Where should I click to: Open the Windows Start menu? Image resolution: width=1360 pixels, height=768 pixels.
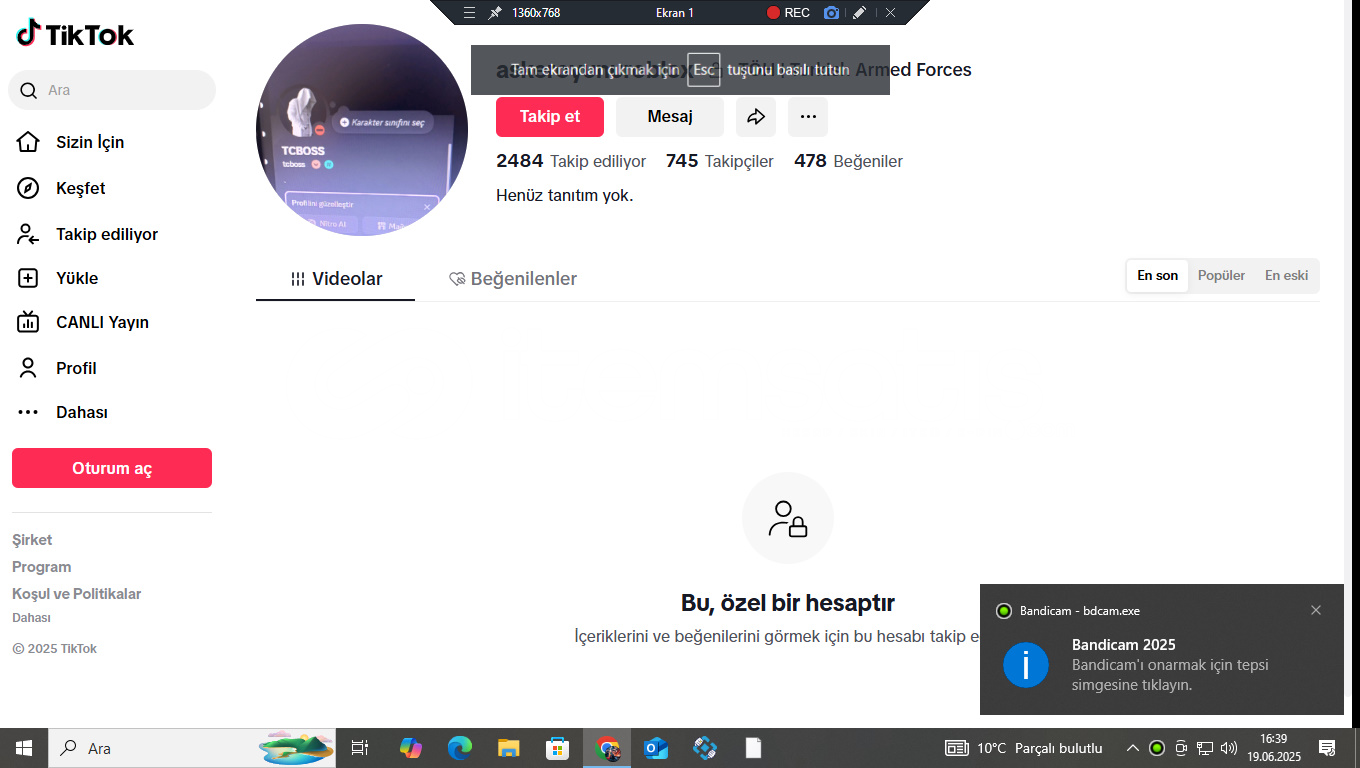(x=24, y=748)
